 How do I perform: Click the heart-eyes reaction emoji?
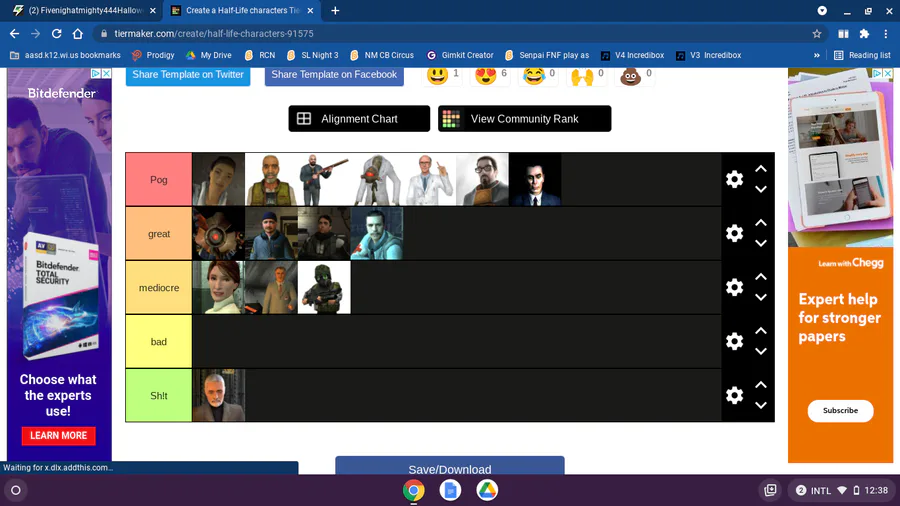tap(486, 75)
